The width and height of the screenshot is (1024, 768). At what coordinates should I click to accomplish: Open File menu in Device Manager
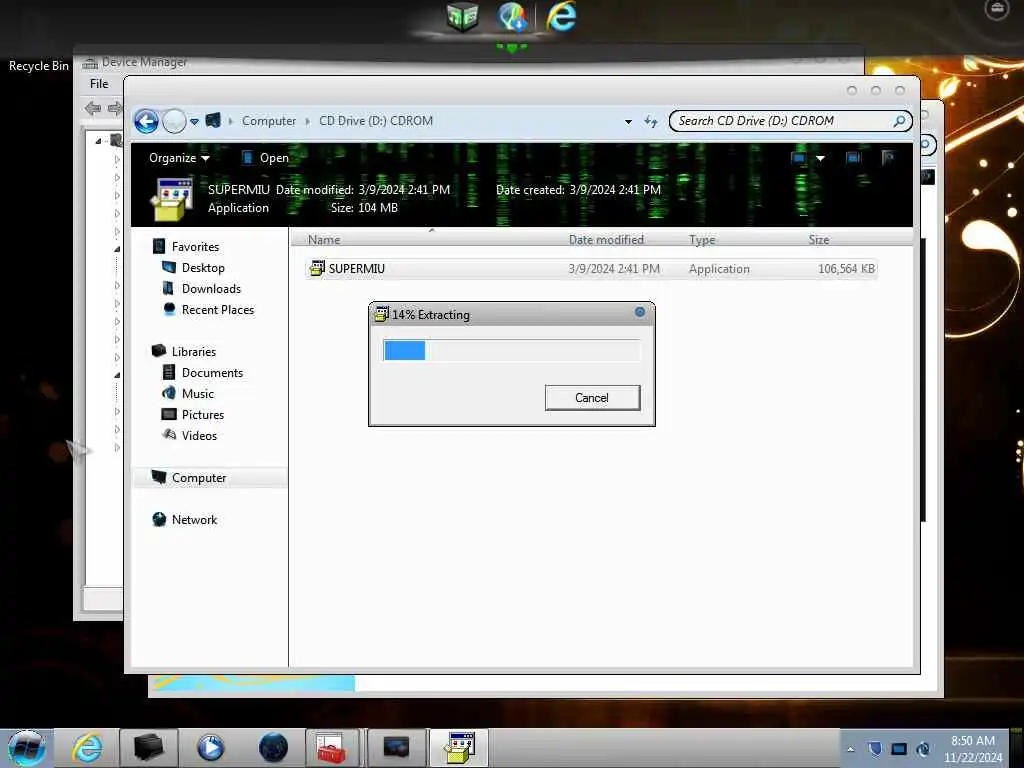pos(99,84)
